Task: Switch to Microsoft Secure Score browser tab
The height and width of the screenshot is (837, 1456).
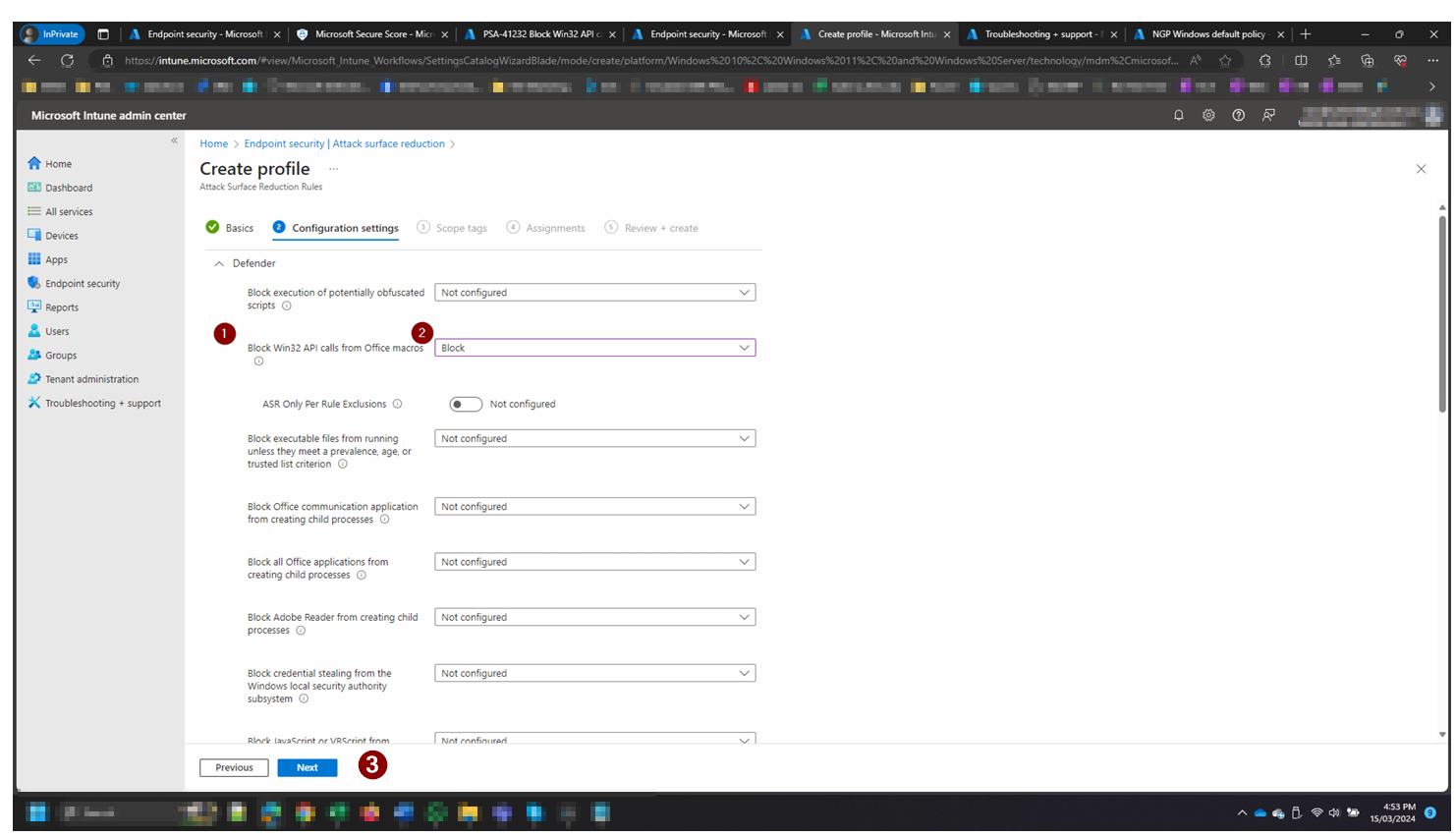Action: (x=372, y=34)
